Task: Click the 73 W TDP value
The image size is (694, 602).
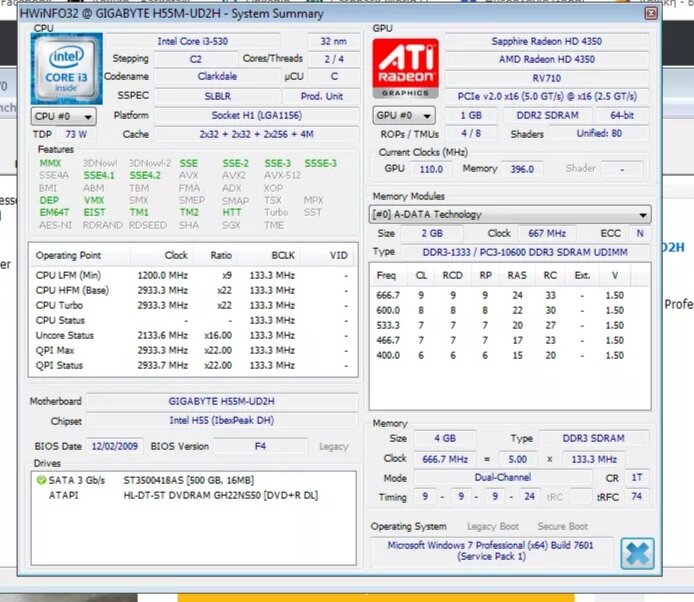Action: pos(76,134)
